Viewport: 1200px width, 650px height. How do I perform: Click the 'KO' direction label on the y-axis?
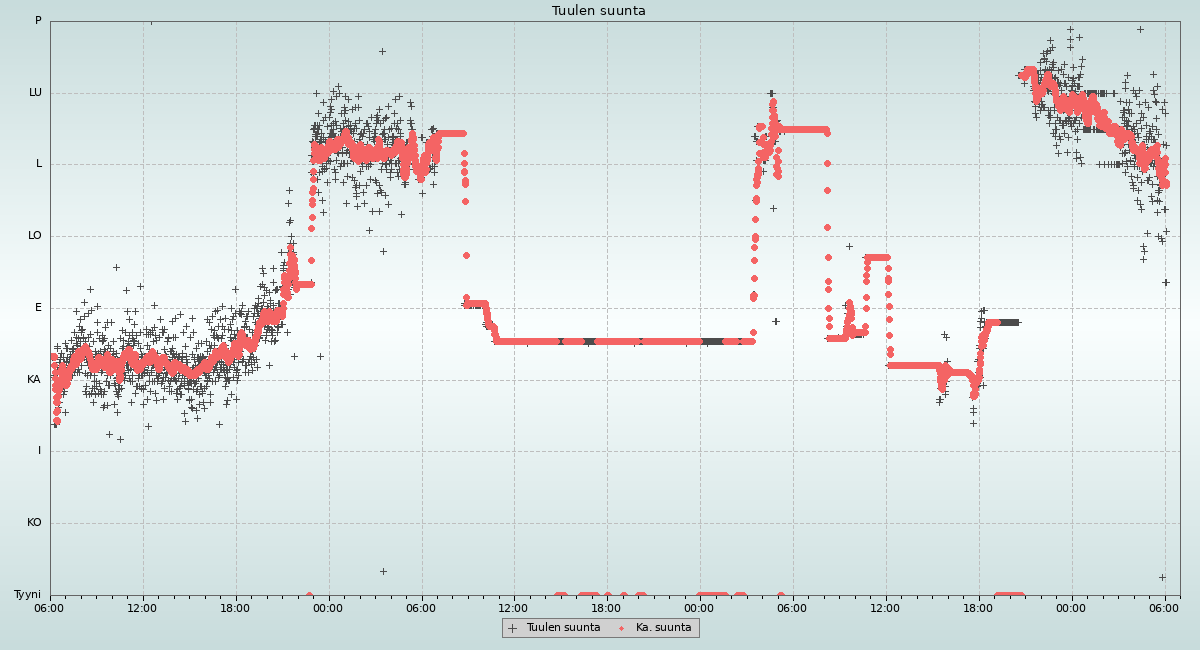click(34, 523)
